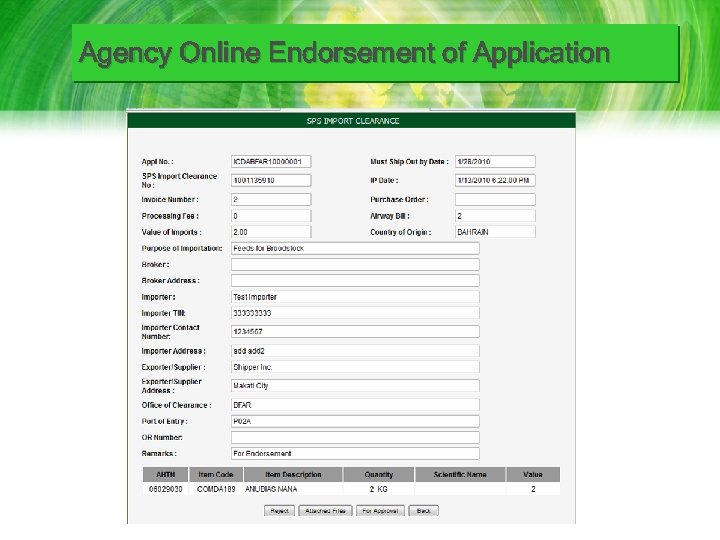Select the item code cell COMDA189
This screenshot has width=720, height=540.
216,489
